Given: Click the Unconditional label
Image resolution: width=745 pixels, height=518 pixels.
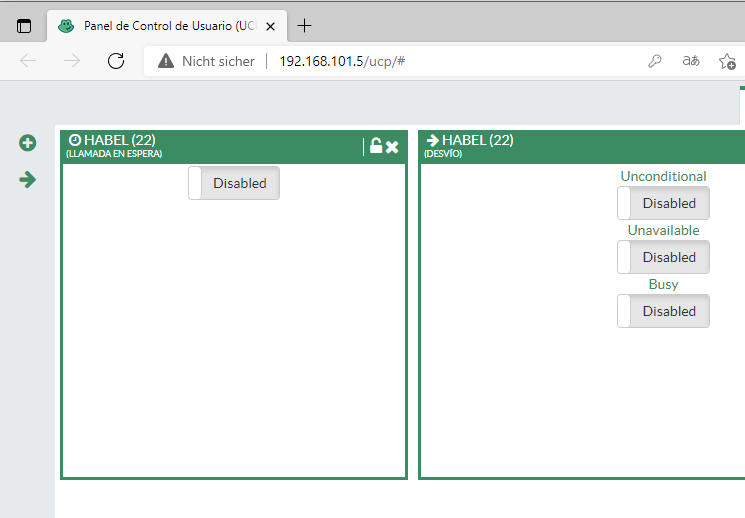Looking at the screenshot, I should [663, 176].
